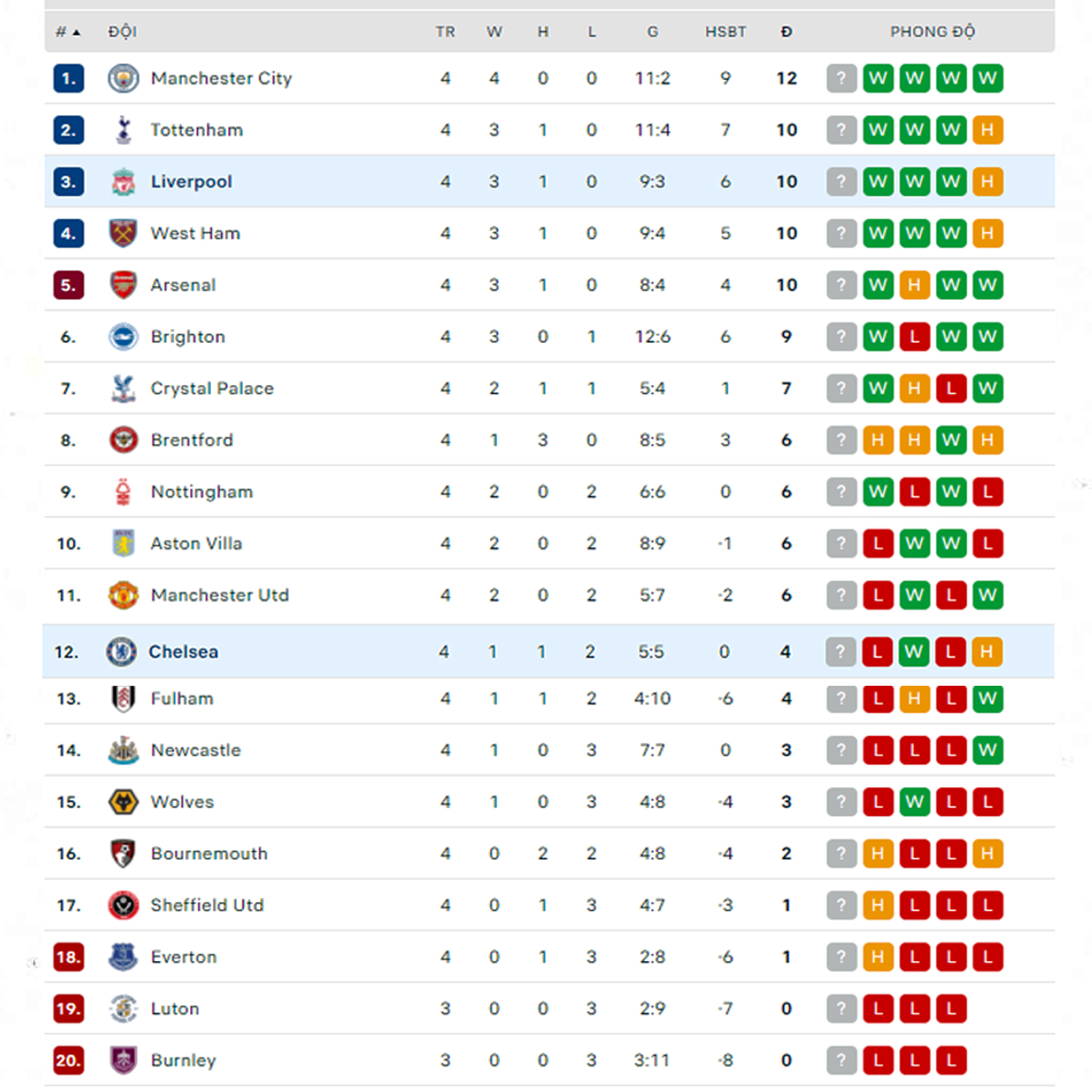The width and height of the screenshot is (1092, 1092).
Task: Open the Crystal Palace team link
Action: 212,388
